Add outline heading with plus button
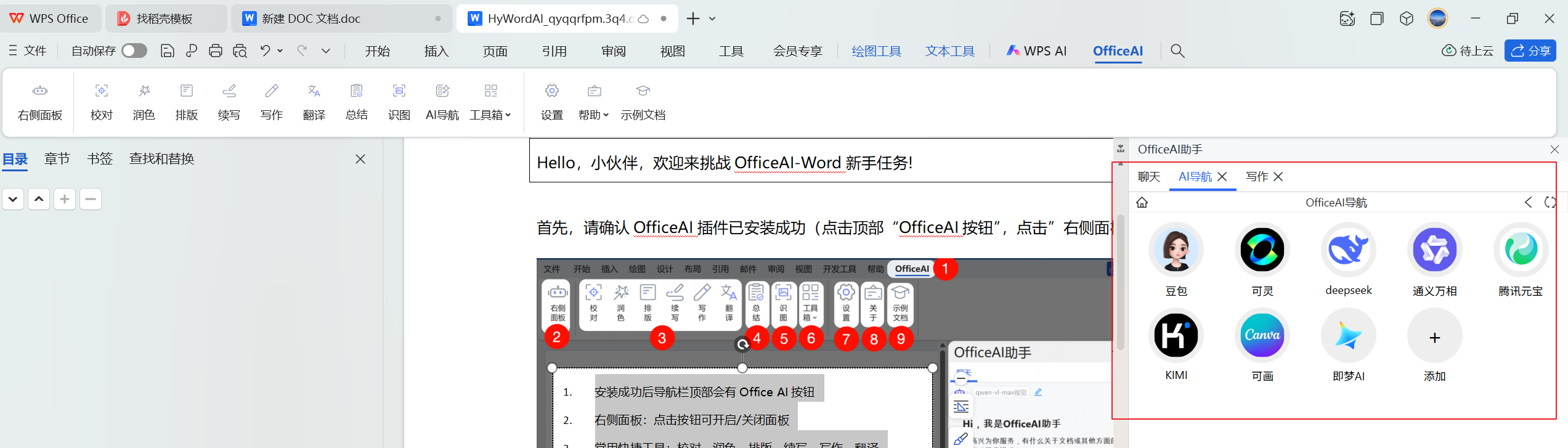The height and width of the screenshot is (448, 1568). tap(65, 199)
